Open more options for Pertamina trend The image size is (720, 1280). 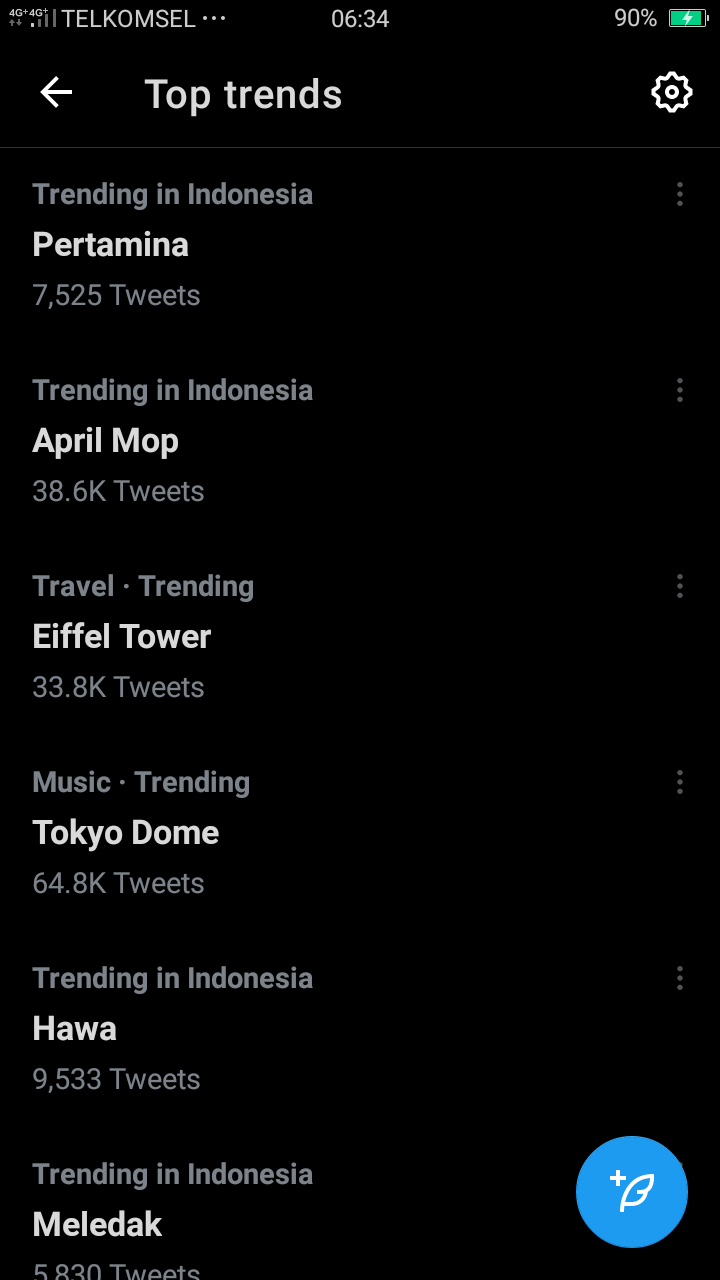pyautogui.click(x=680, y=194)
